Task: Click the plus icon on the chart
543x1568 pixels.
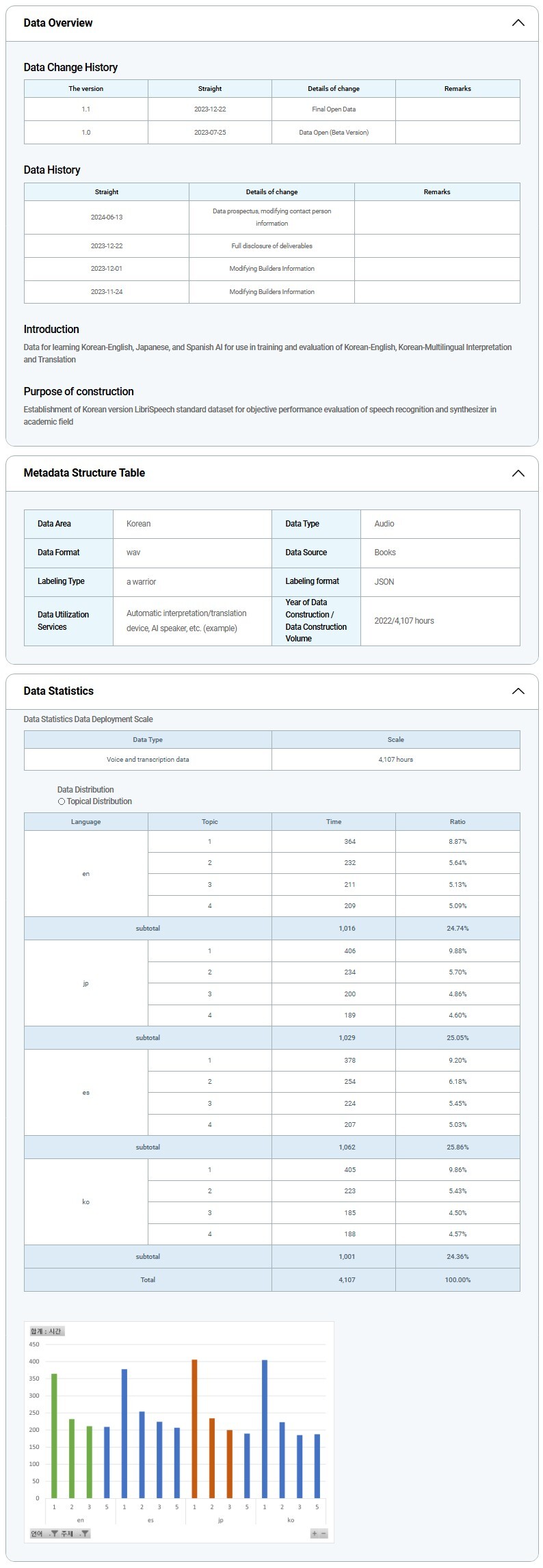Action: (x=315, y=1534)
